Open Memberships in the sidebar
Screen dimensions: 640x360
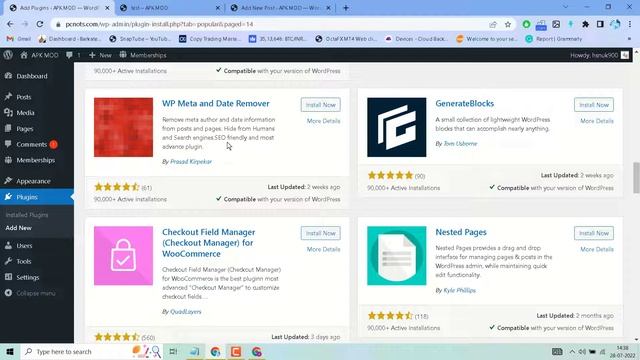[x=36, y=160]
